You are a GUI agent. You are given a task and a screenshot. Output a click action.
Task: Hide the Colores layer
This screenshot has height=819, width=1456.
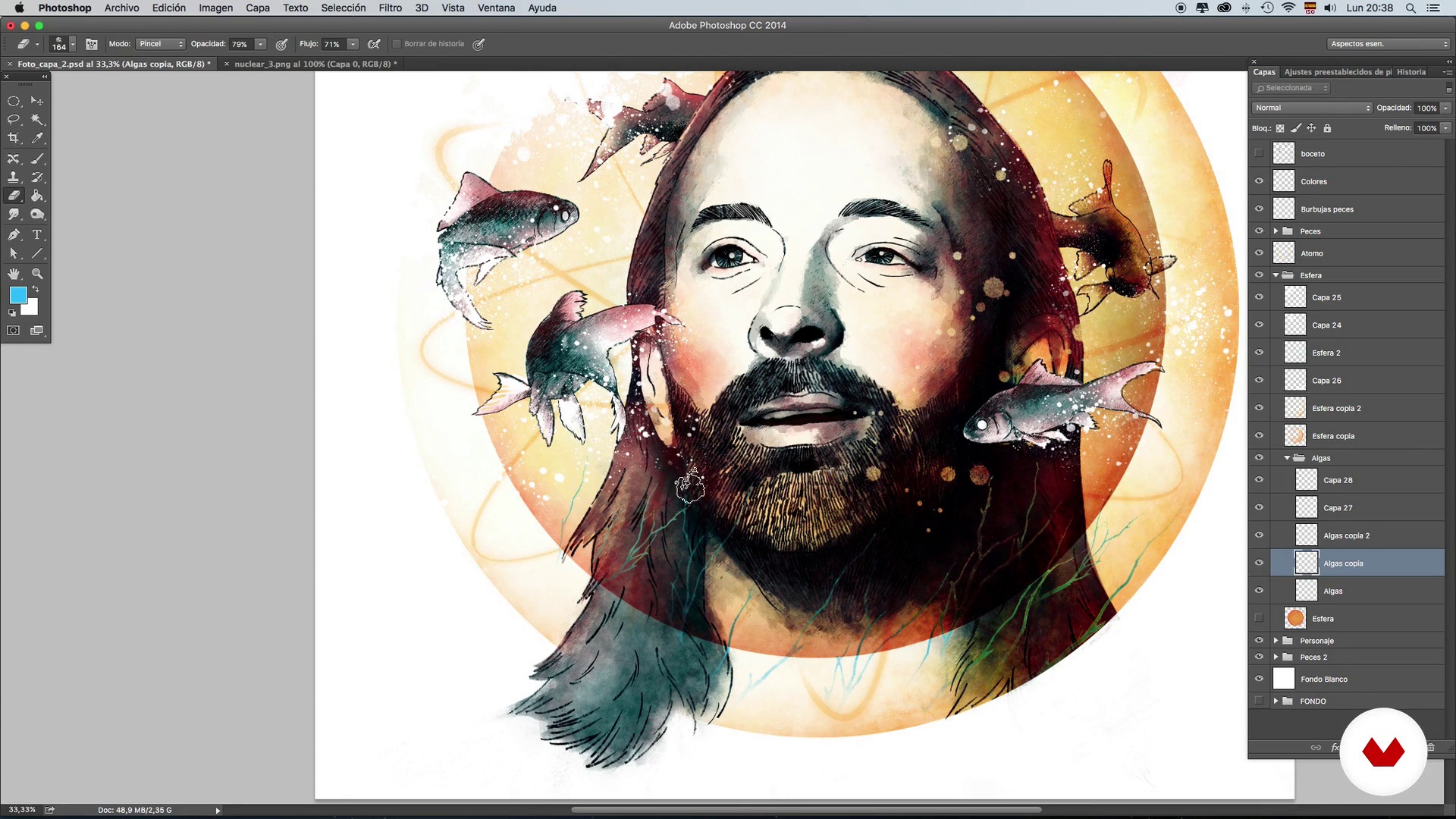(1259, 181)
